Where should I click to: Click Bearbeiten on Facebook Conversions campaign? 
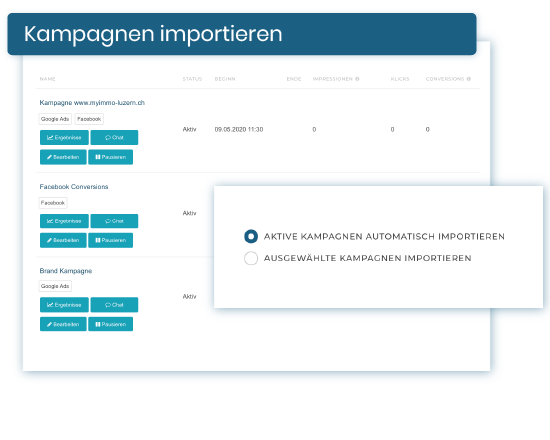63,240
